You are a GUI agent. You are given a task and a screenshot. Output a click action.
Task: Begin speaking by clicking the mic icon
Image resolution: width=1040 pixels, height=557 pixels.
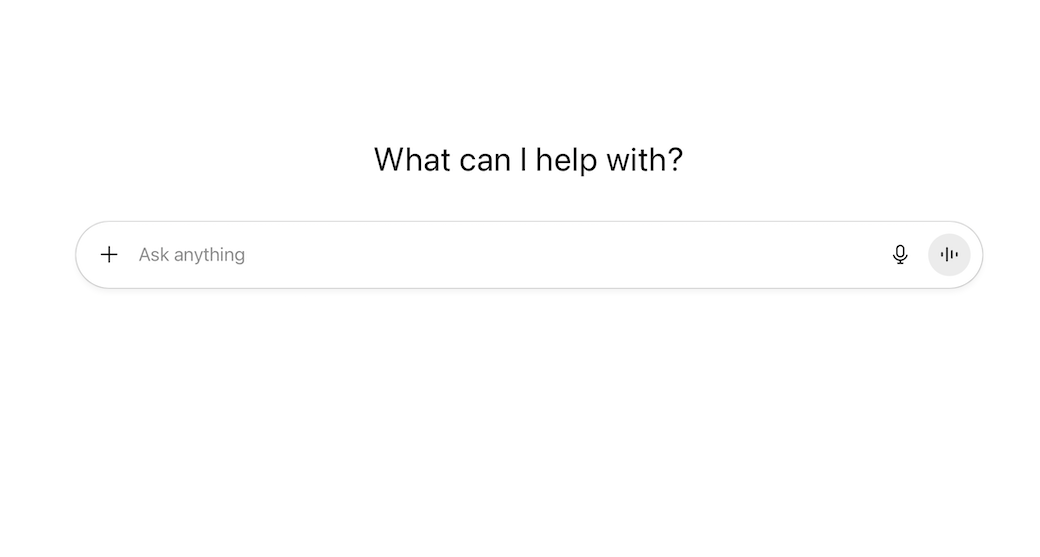click(x=900, y=255)
